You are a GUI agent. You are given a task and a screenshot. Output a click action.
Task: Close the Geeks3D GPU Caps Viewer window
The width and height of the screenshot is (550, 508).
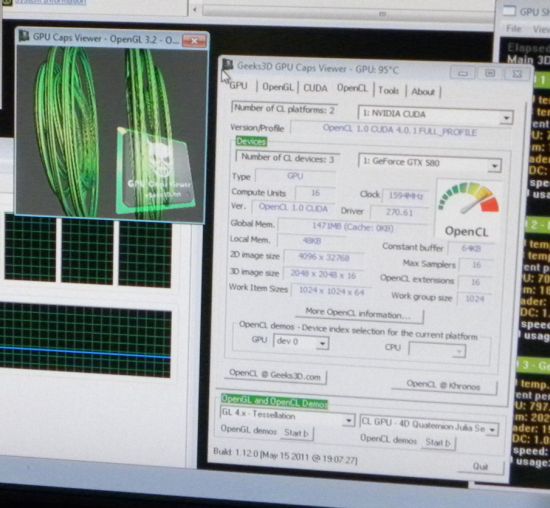click(x=517, y=74)
